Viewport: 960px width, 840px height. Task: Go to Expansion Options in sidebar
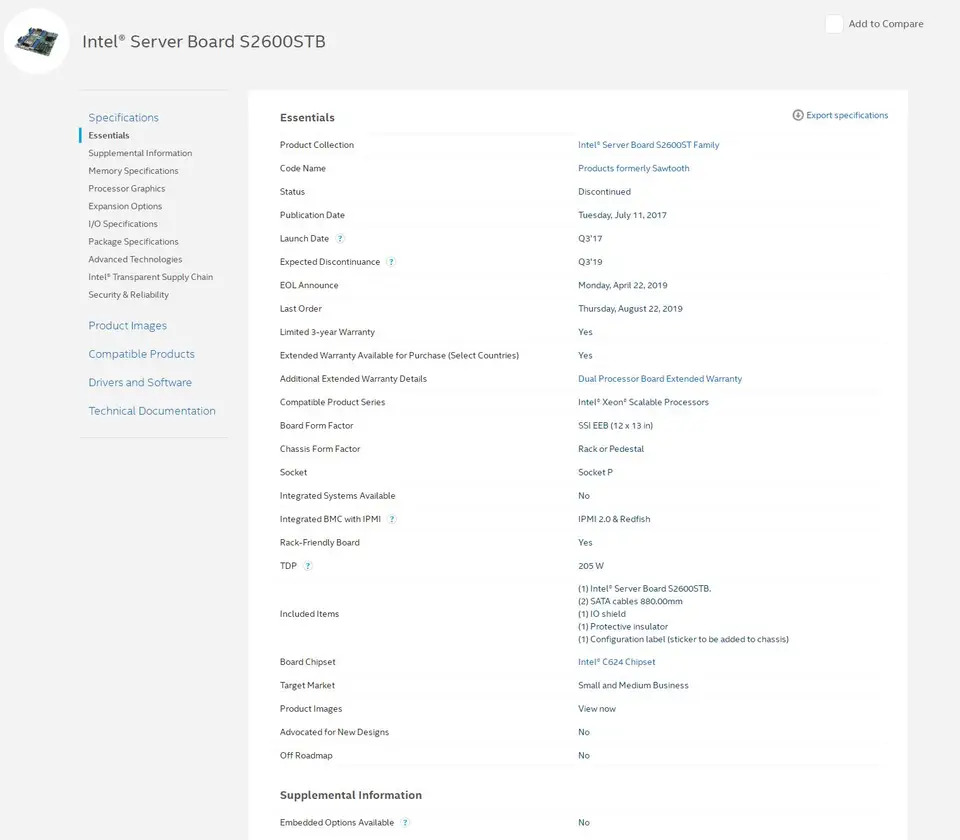tap(125, 206)
